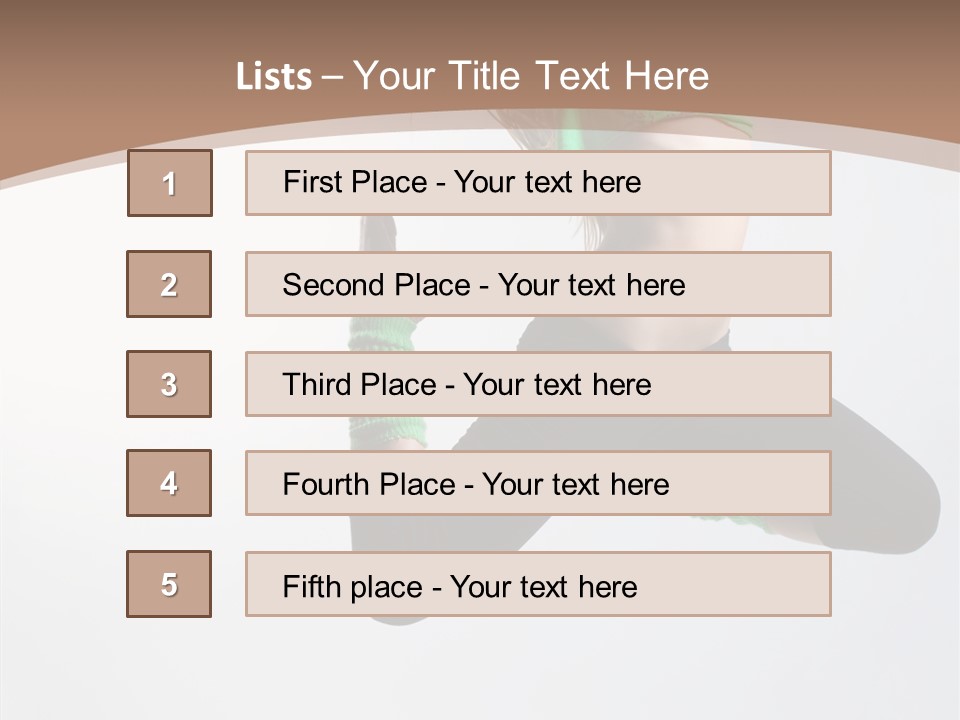Click the word Fifth in the list
The width and height of the screenshot is (960, 720).
coord(311,586)
